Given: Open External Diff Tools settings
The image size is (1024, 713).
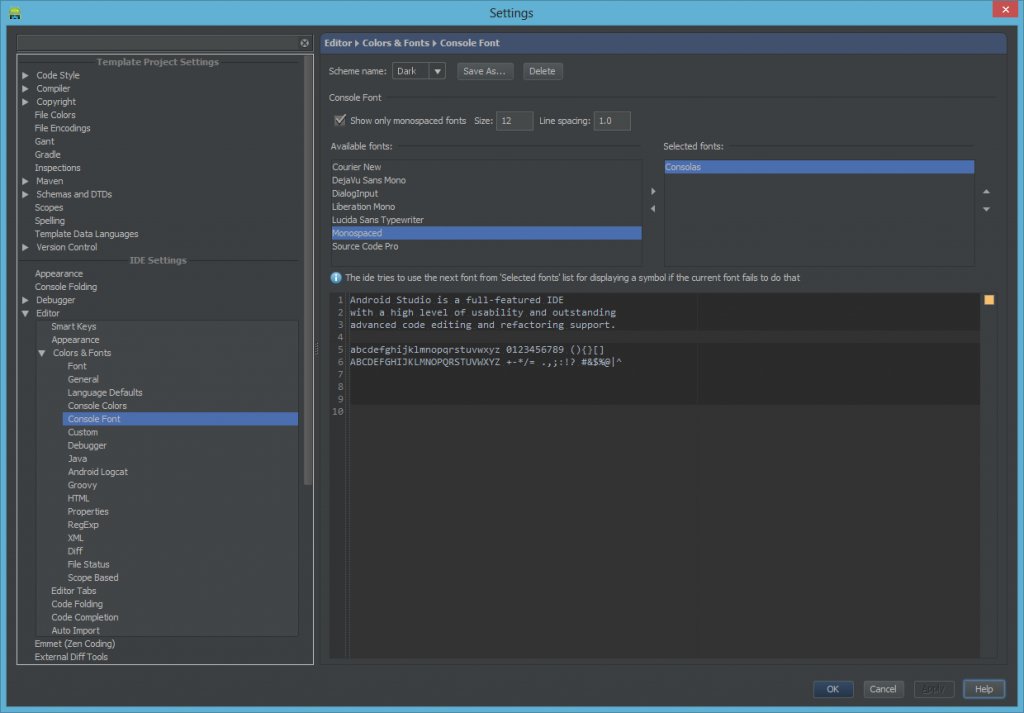Looking at the screenshot, I should 71,657.
